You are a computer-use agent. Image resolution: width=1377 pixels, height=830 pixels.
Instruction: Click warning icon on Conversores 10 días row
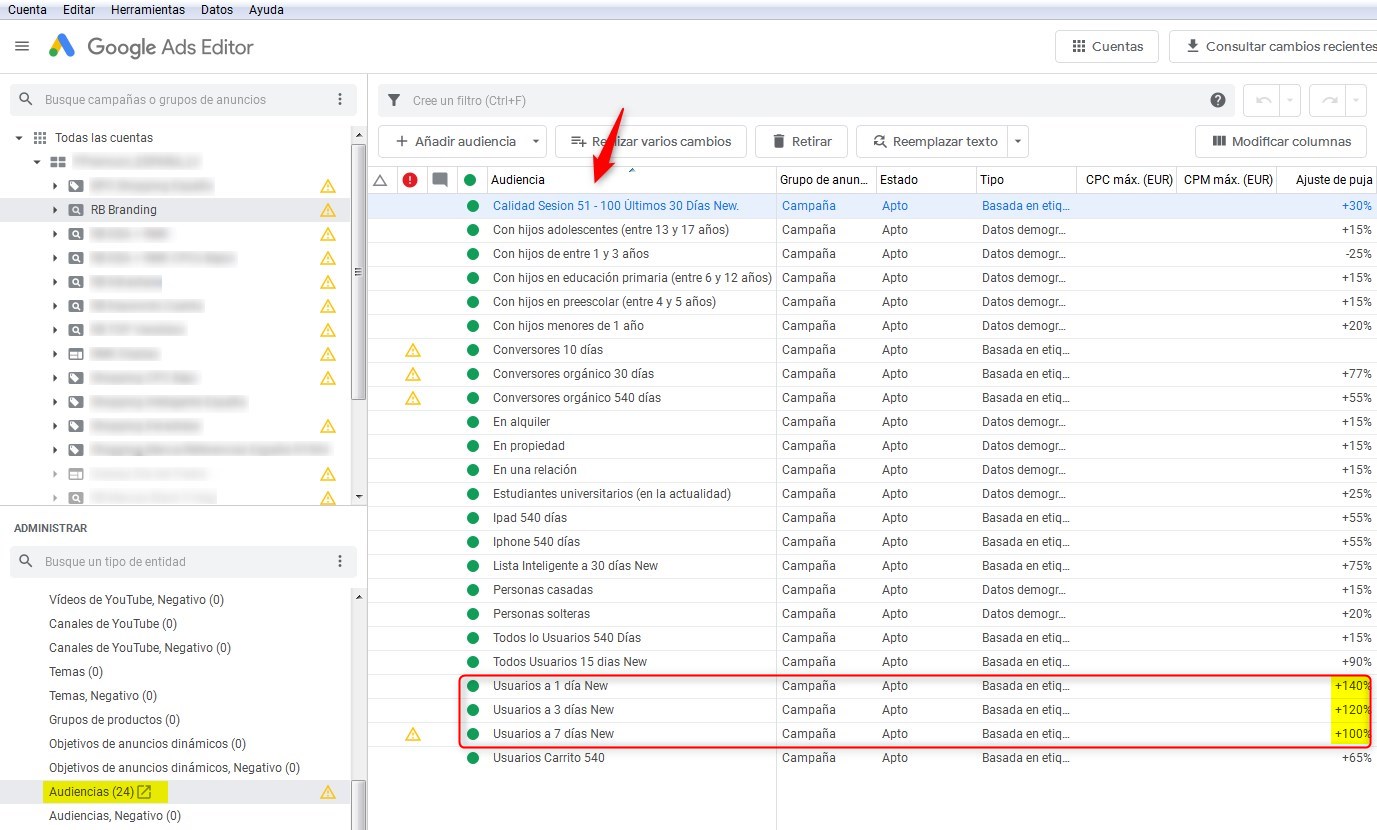(x=412, y=350)
